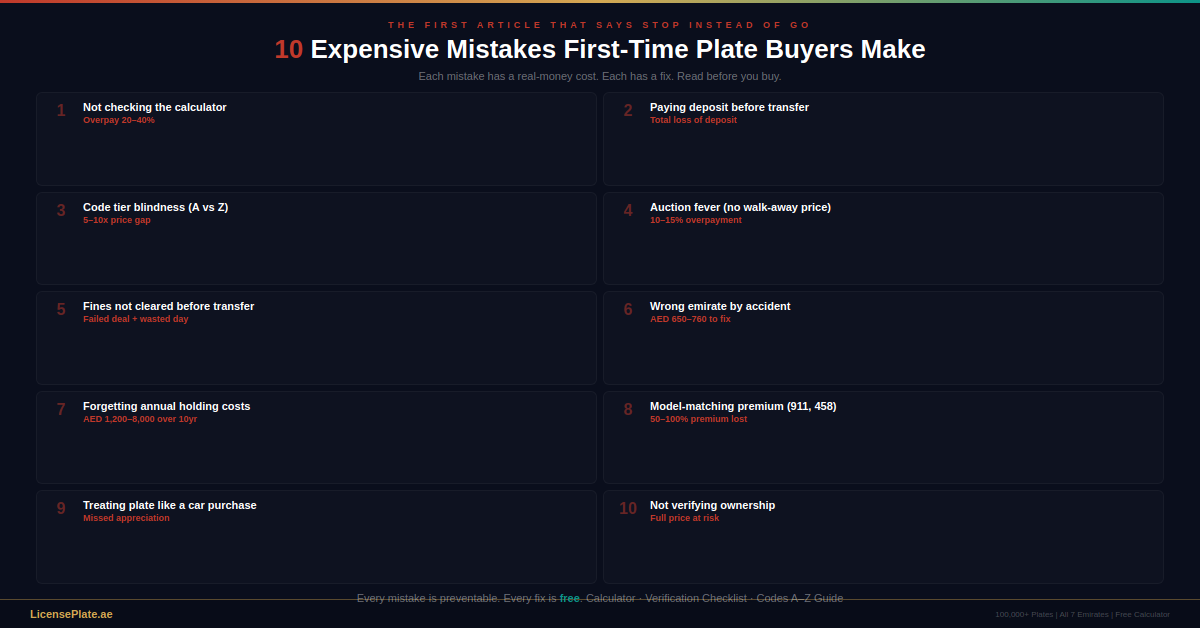The height and width of the screenshot is (628, 1200).
Task: Click the LicensePlate.ae logo
Action: point(71,613)
